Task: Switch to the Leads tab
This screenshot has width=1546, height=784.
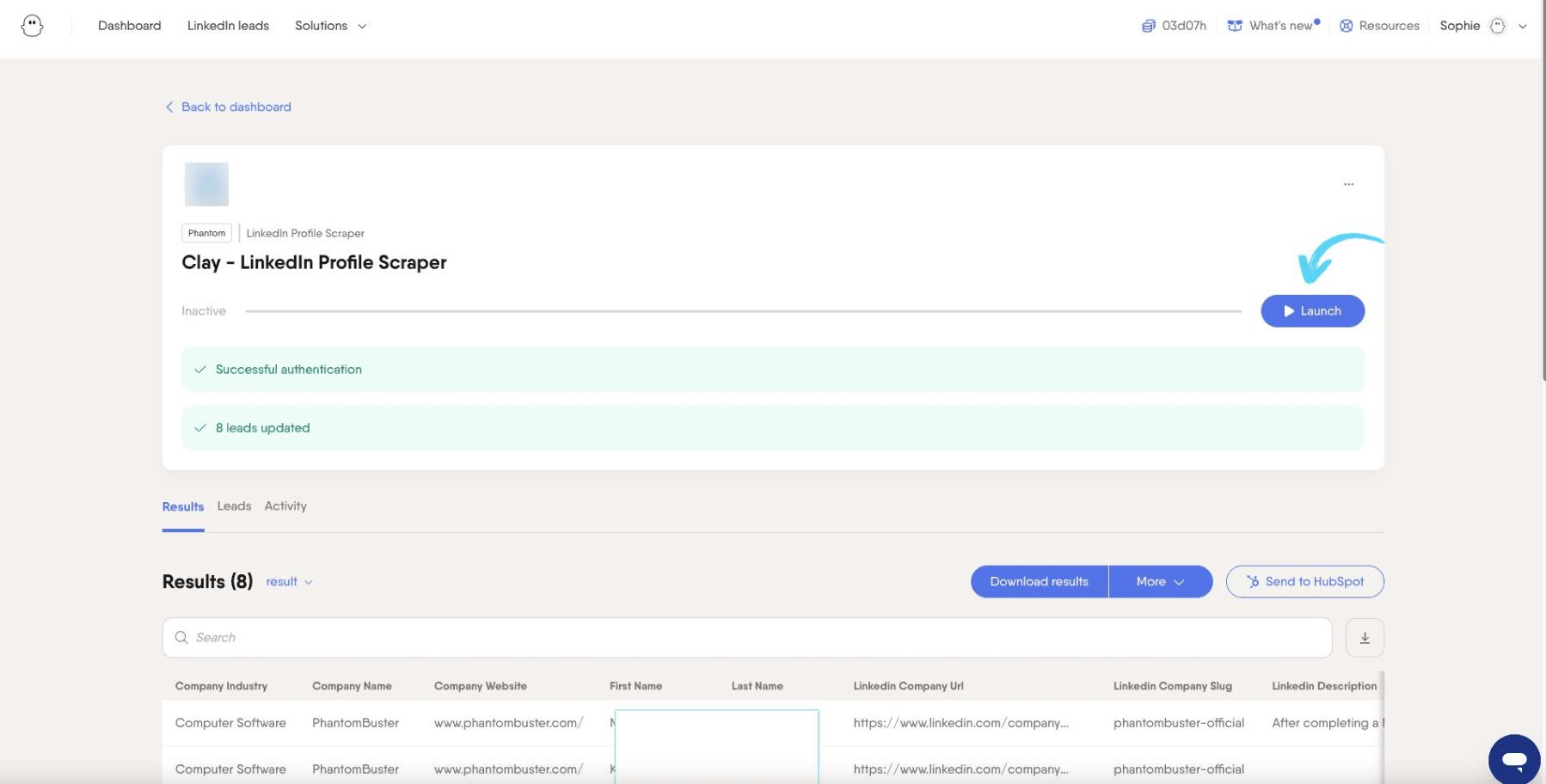Action: 234,506
